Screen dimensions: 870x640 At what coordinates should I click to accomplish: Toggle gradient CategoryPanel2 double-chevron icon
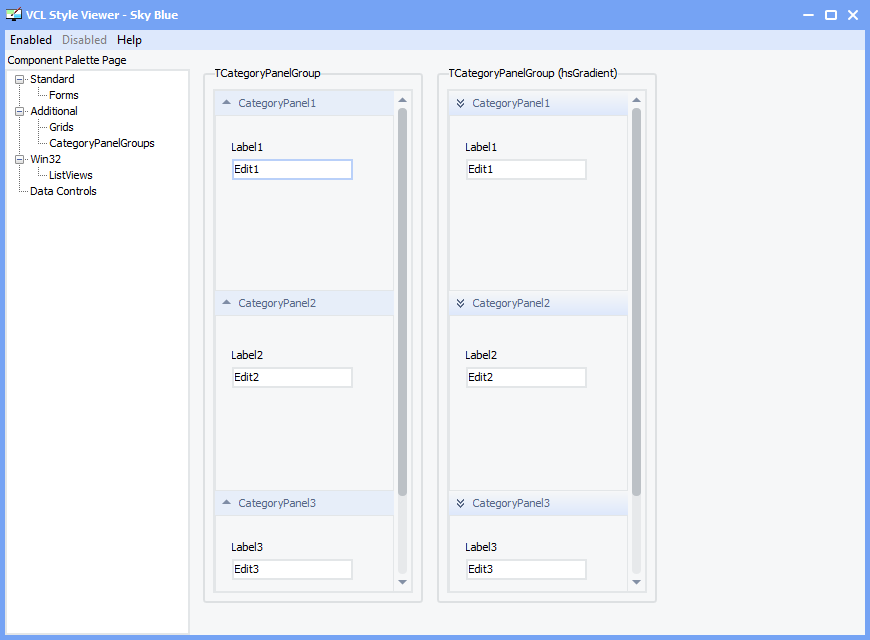point(461,303)
